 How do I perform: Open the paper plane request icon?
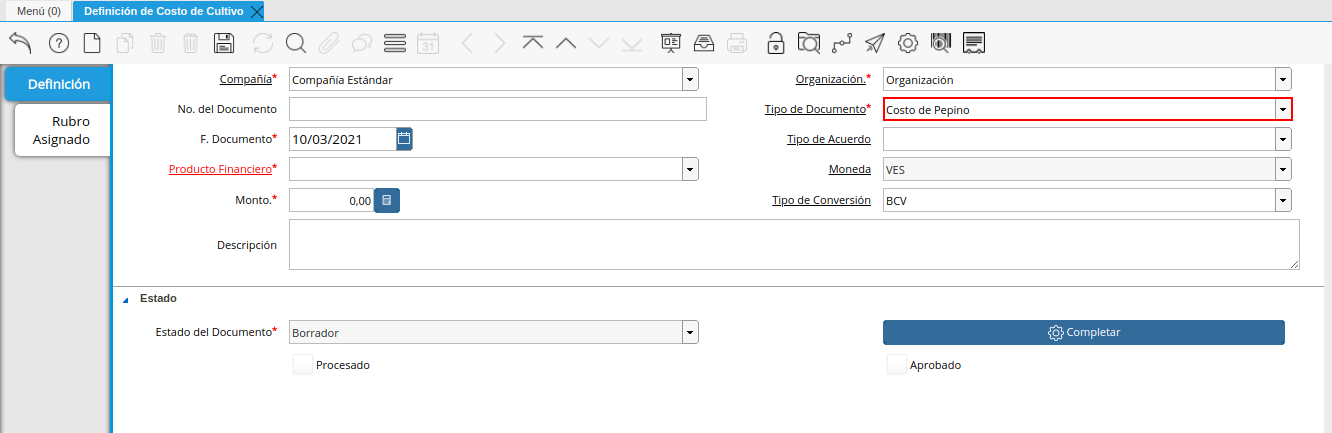coord(875,43)
